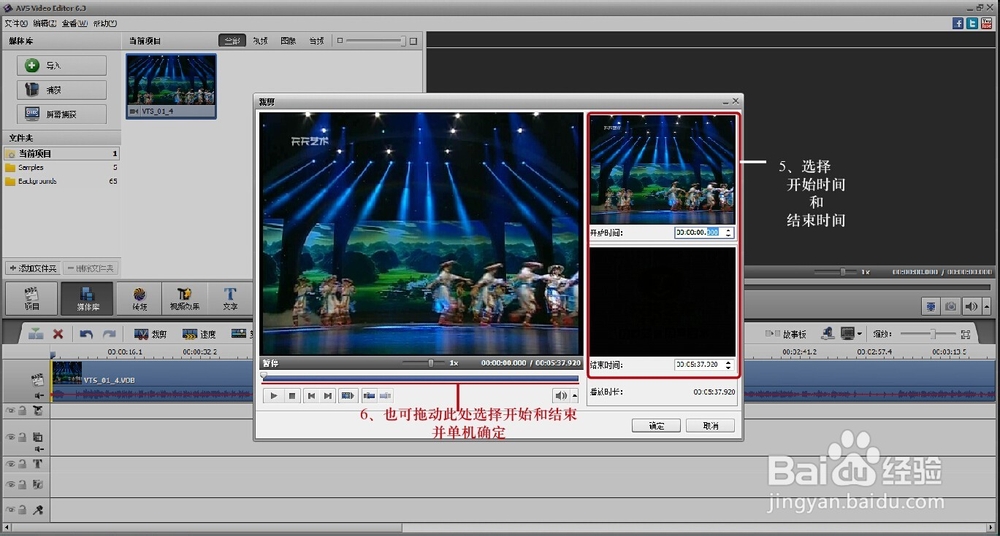This screenshot has height=536, width=1000.
Task: Adjust the Trim dialog playback speed slider
Action: 423,362
